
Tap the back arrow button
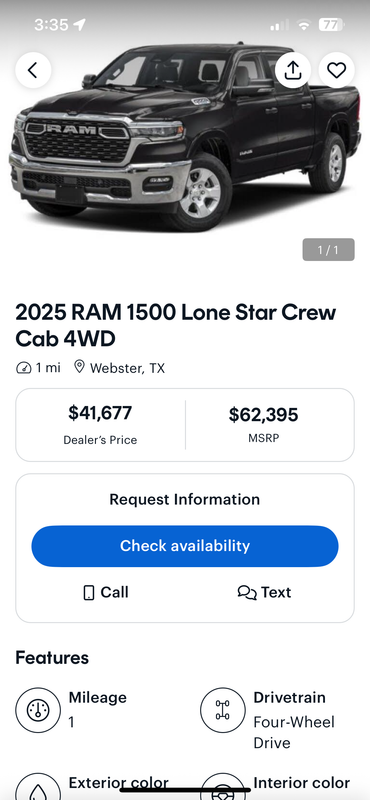(x=33, y=70)
